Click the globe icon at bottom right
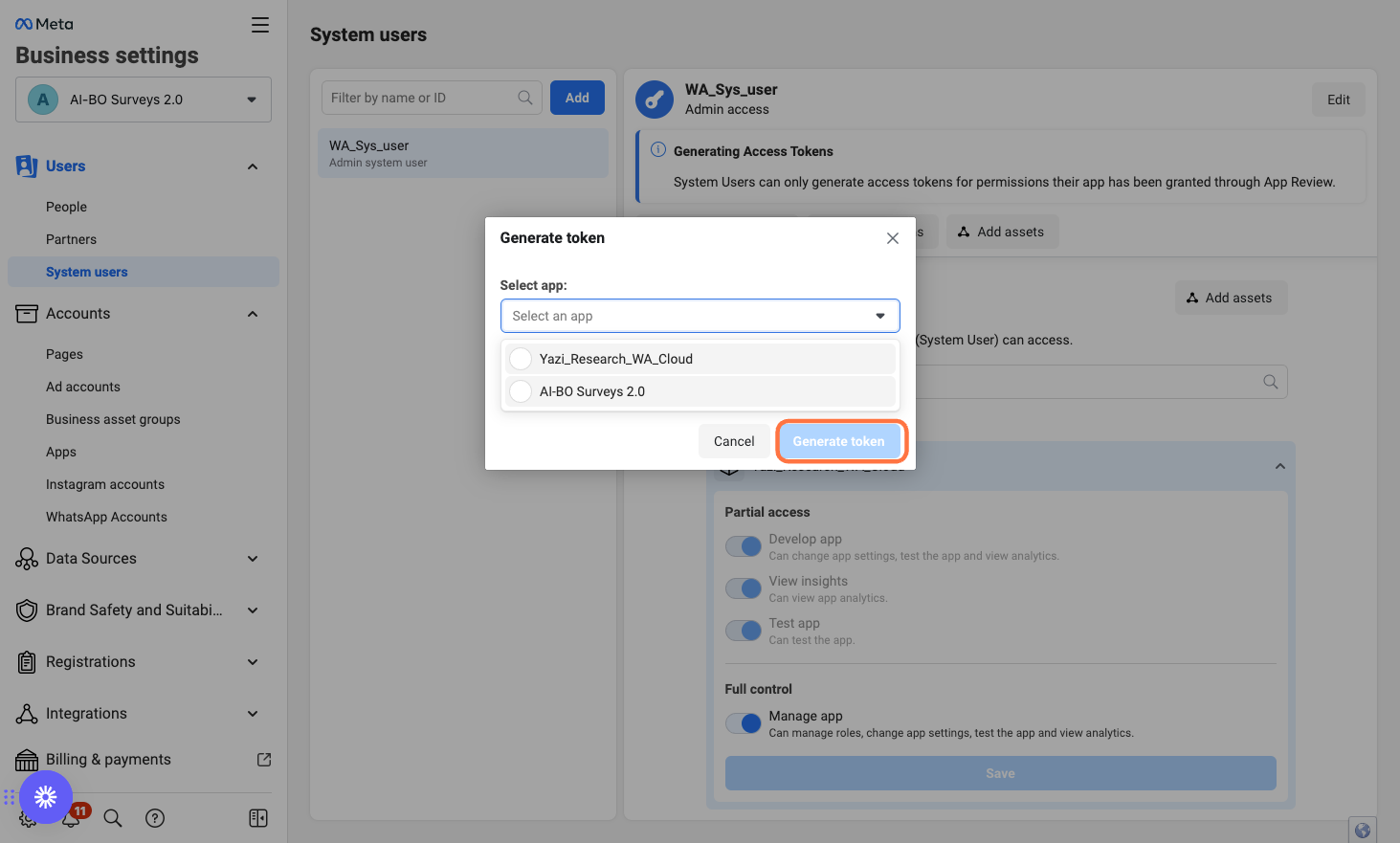Screen dimensions: 1400x843 (1363, 831)
